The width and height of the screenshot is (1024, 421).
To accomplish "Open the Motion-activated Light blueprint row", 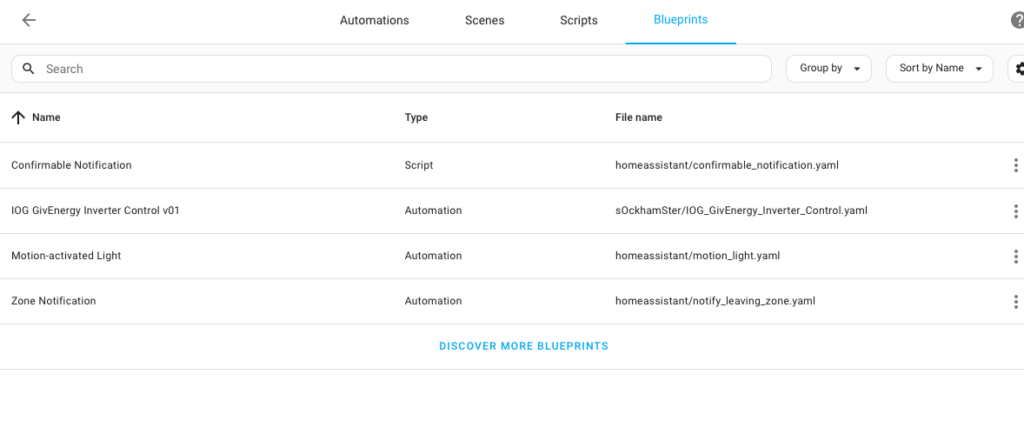I will click(x=512, y=256).
